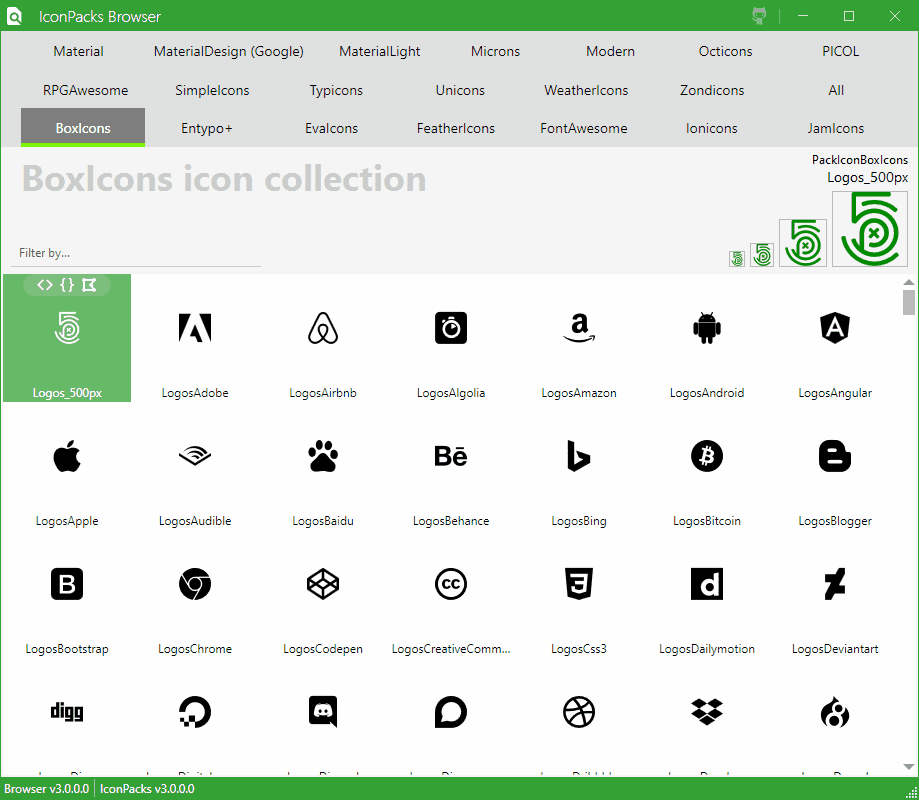The height and width of the screenshot is (800, 919).
Task: Switch to the Octicons tab
Action: [x=725, y=52]
